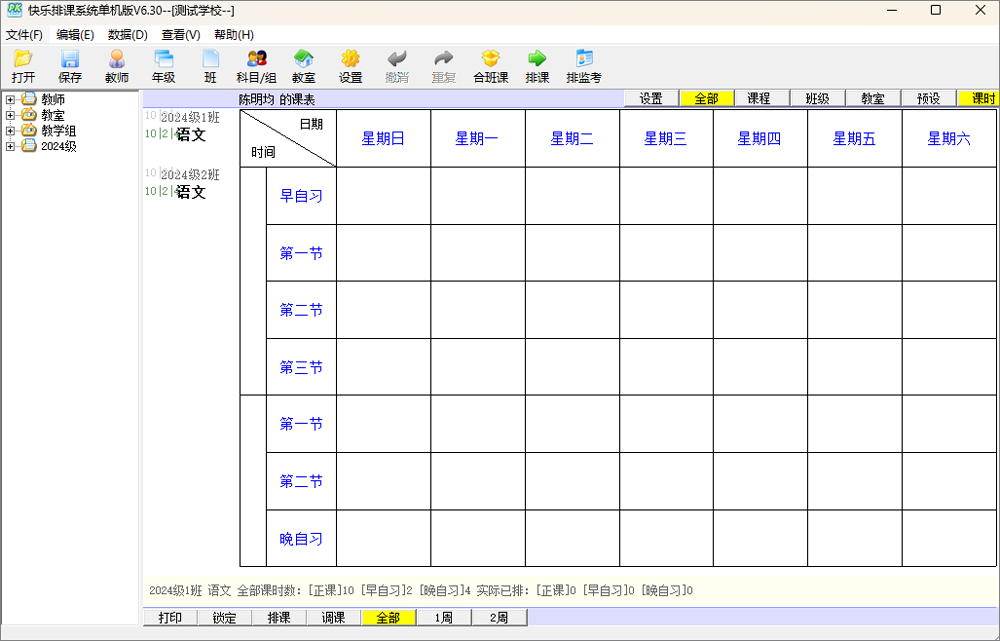Open the 教师 (Teacher) management icon
1000x641 pixels.
pyautogui.click(x=116, y=66)
